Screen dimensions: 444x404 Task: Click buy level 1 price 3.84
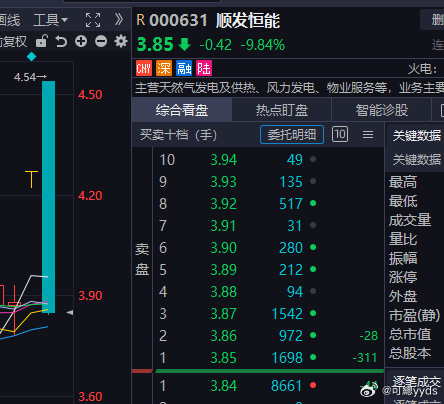(x=224, y=386)
